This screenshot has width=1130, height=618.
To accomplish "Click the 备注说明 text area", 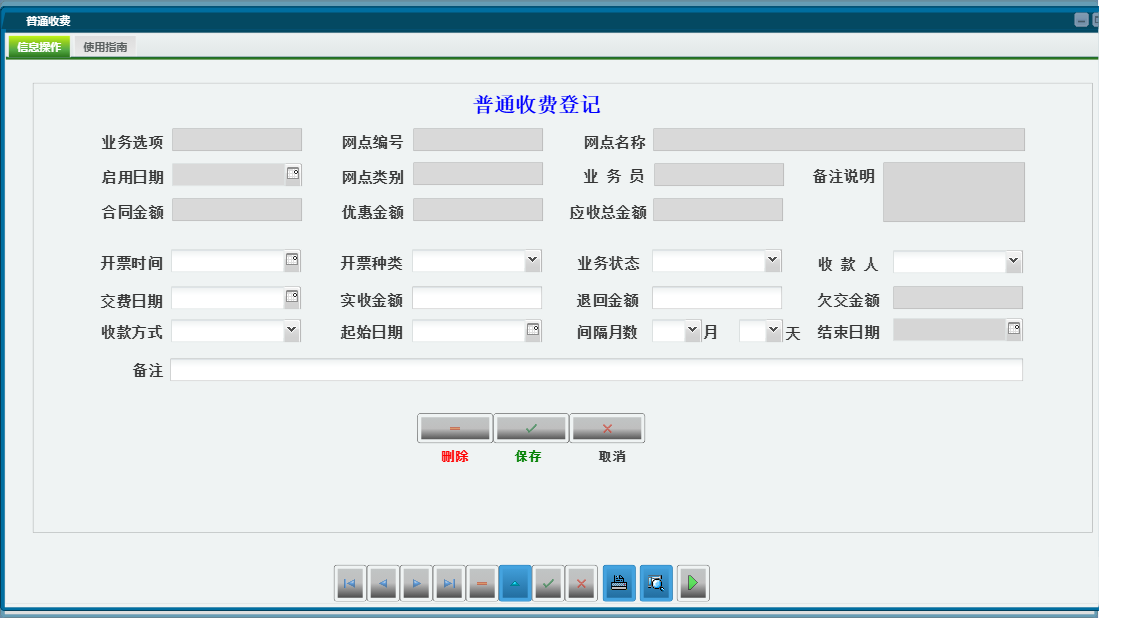I will coord(954,192).
